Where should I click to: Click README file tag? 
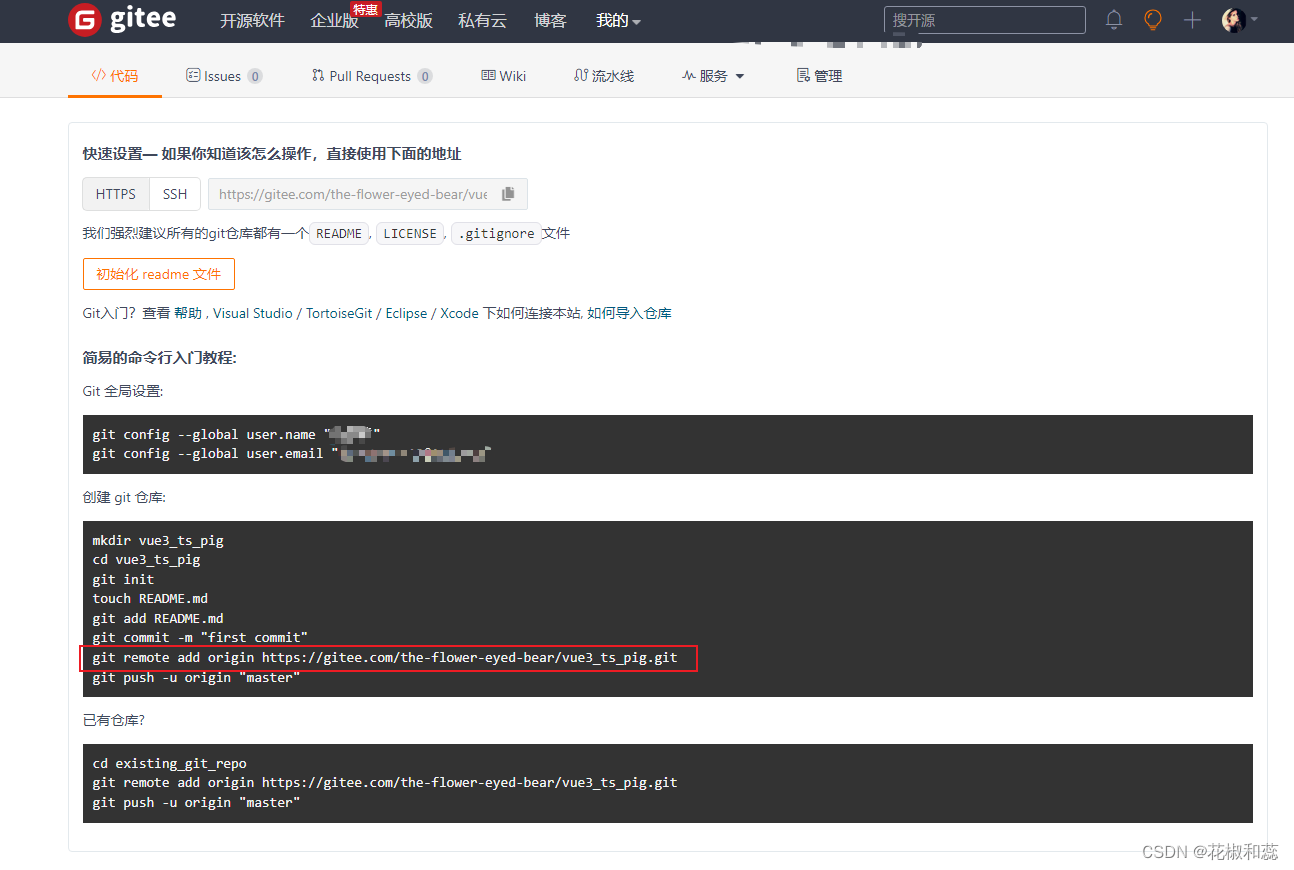click(339, 234)
